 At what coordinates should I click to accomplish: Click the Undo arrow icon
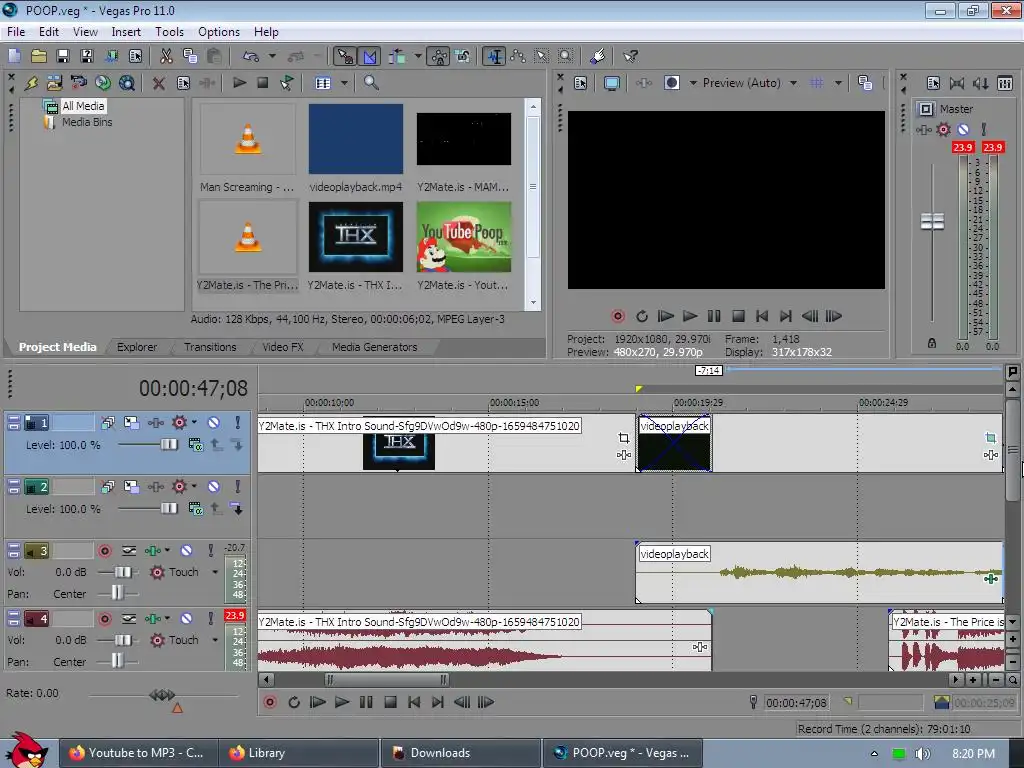[x=251, y=56]
